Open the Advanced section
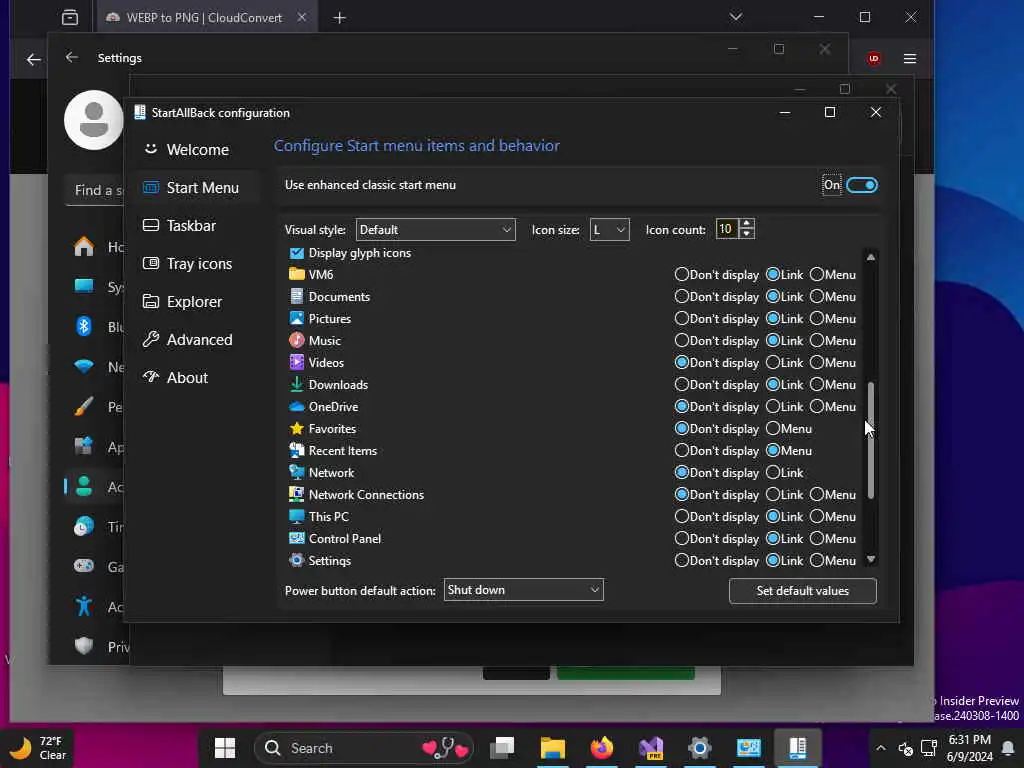The height and width of the screenshot is (768, 1024). [187, 339]
